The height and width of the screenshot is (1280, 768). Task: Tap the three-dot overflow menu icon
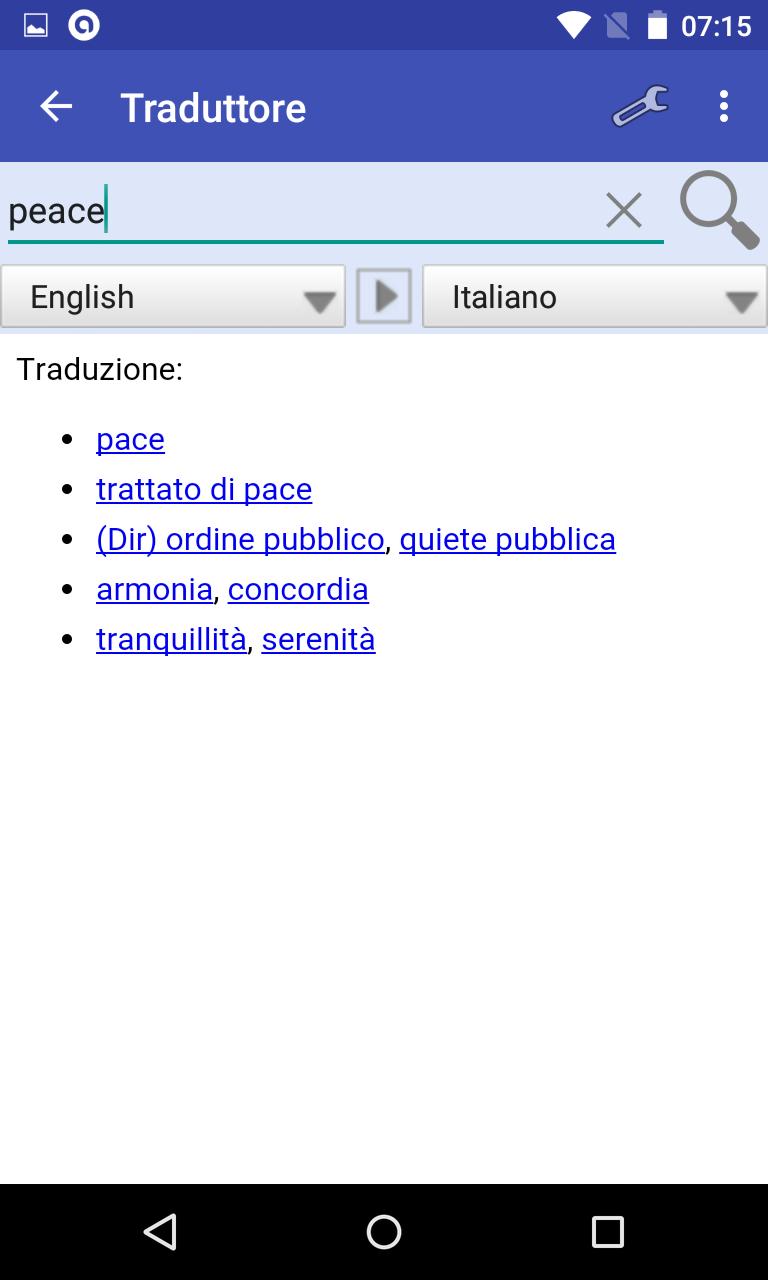tap(723, 106)
